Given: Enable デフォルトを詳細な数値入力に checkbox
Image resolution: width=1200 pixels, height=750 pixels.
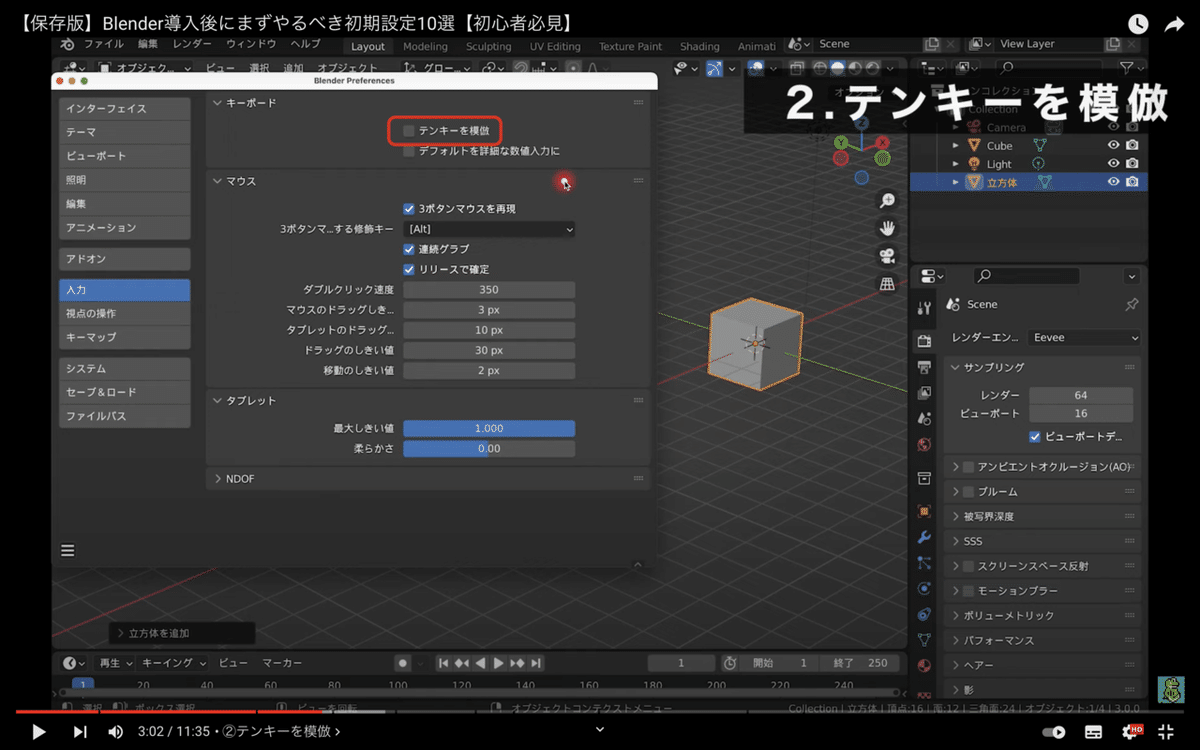Looking at the screenshot, I should (409, 151).
